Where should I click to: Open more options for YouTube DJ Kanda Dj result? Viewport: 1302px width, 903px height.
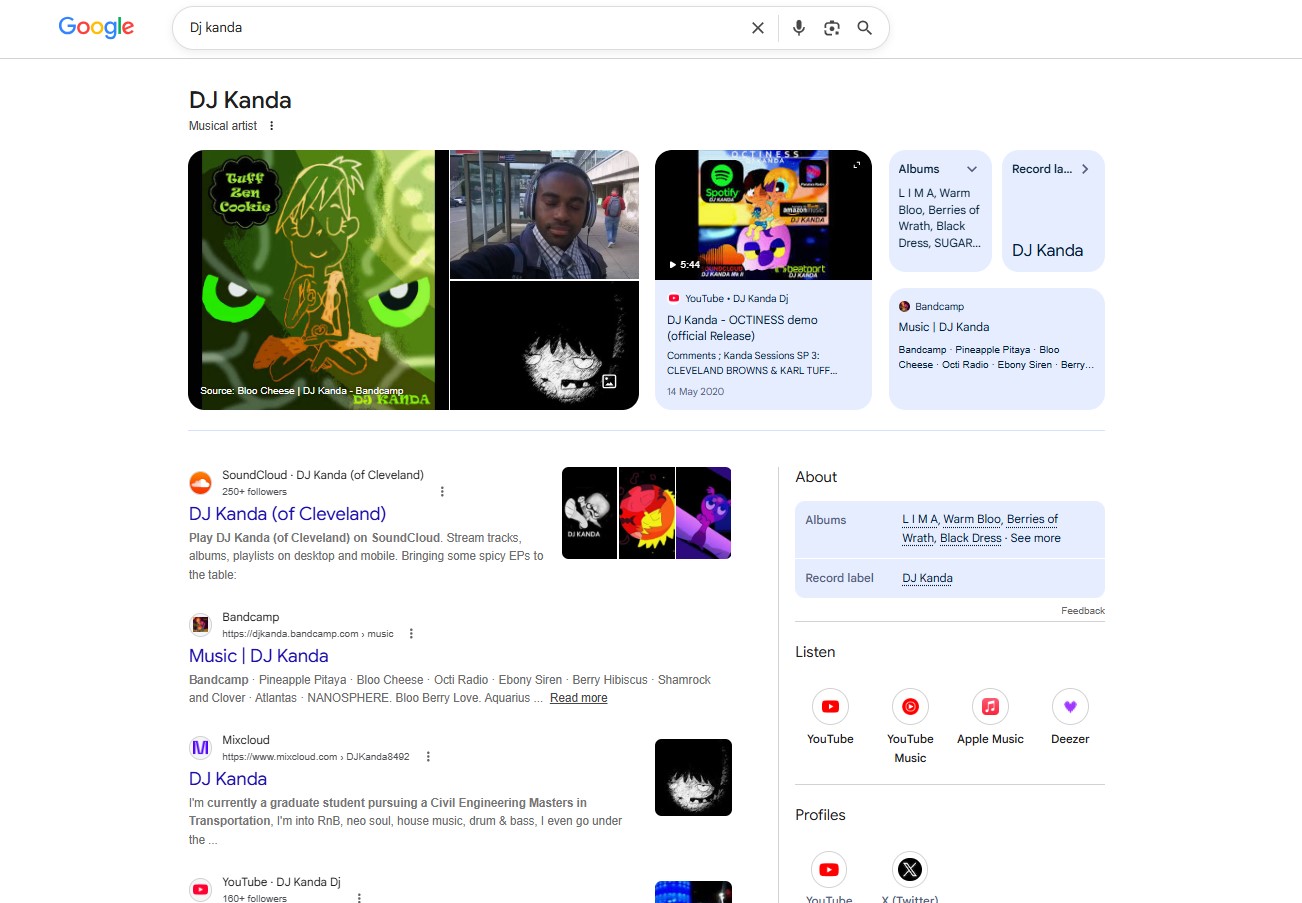(x=359, y=898)
